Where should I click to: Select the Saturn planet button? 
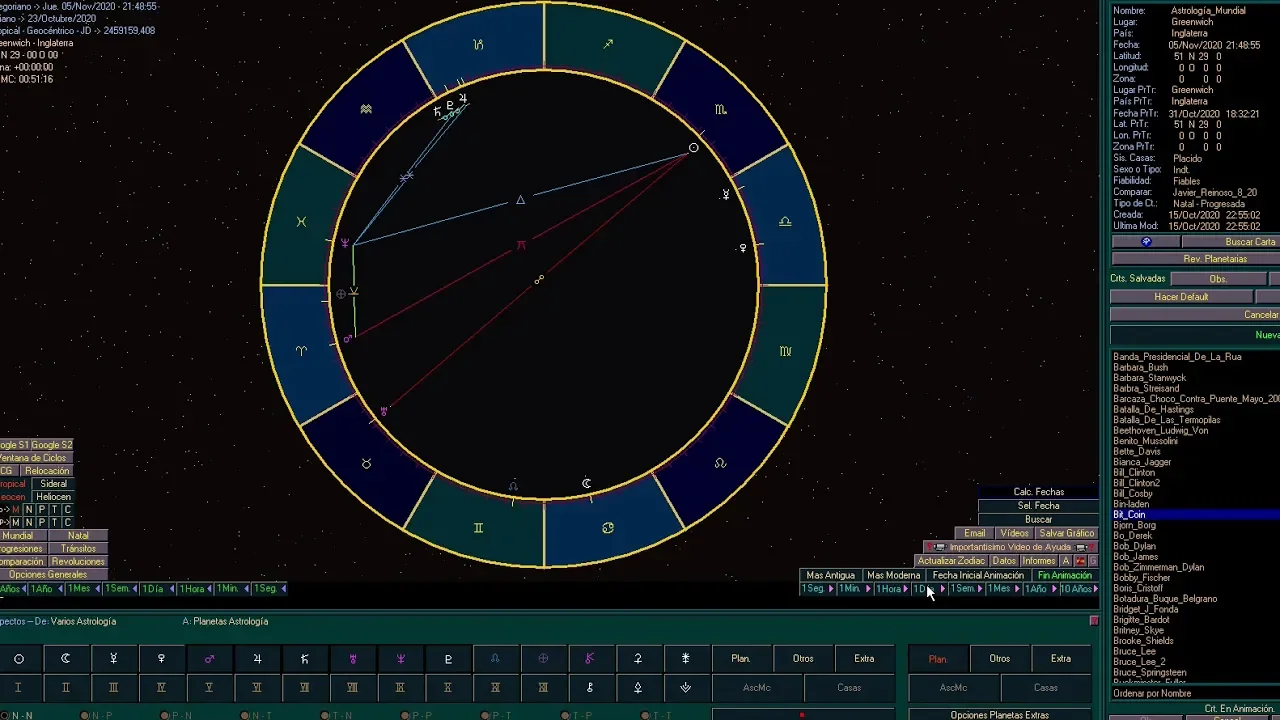(x=305, y=659)
